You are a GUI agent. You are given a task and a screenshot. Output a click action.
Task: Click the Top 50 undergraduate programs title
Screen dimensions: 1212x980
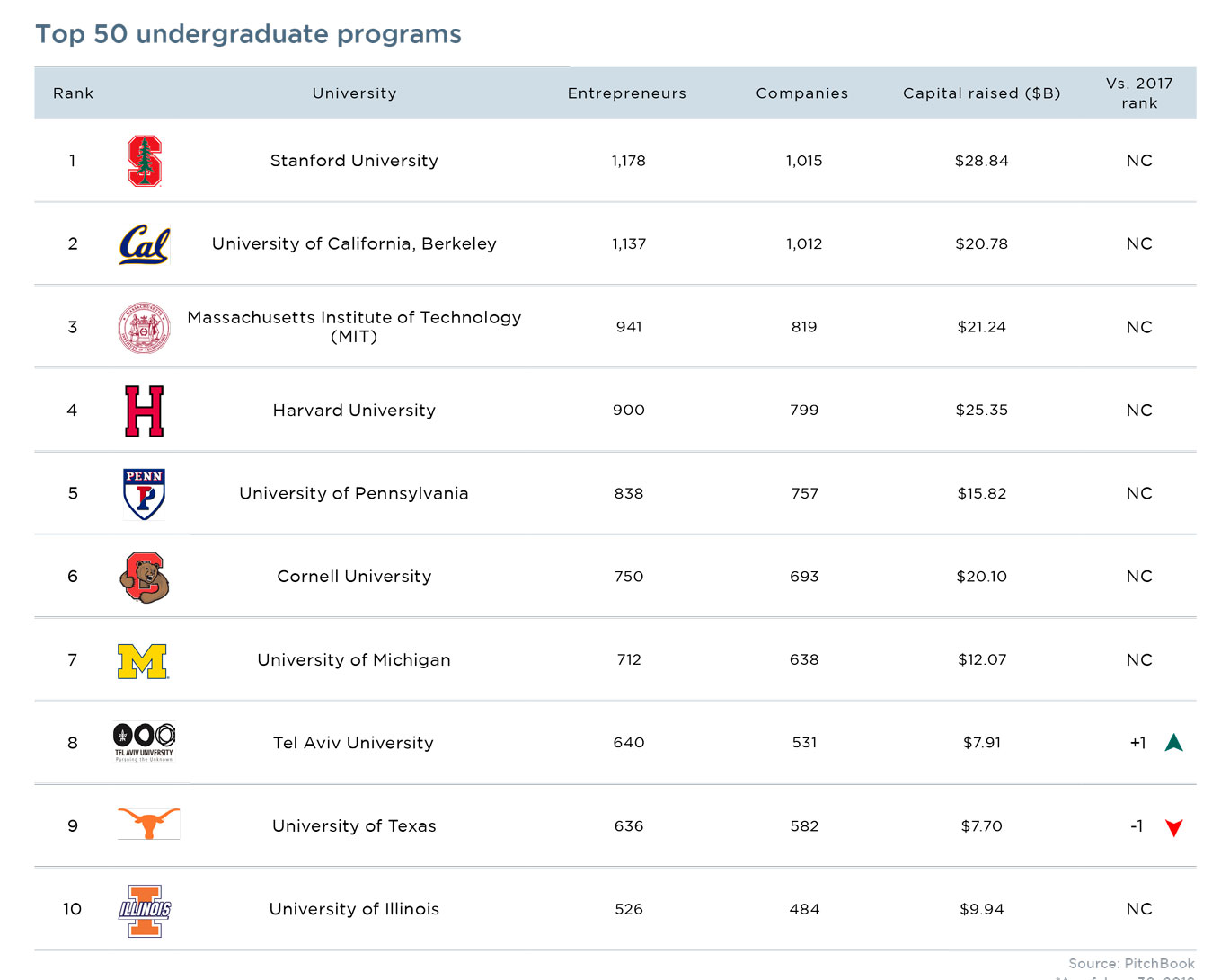pos(248,34)
